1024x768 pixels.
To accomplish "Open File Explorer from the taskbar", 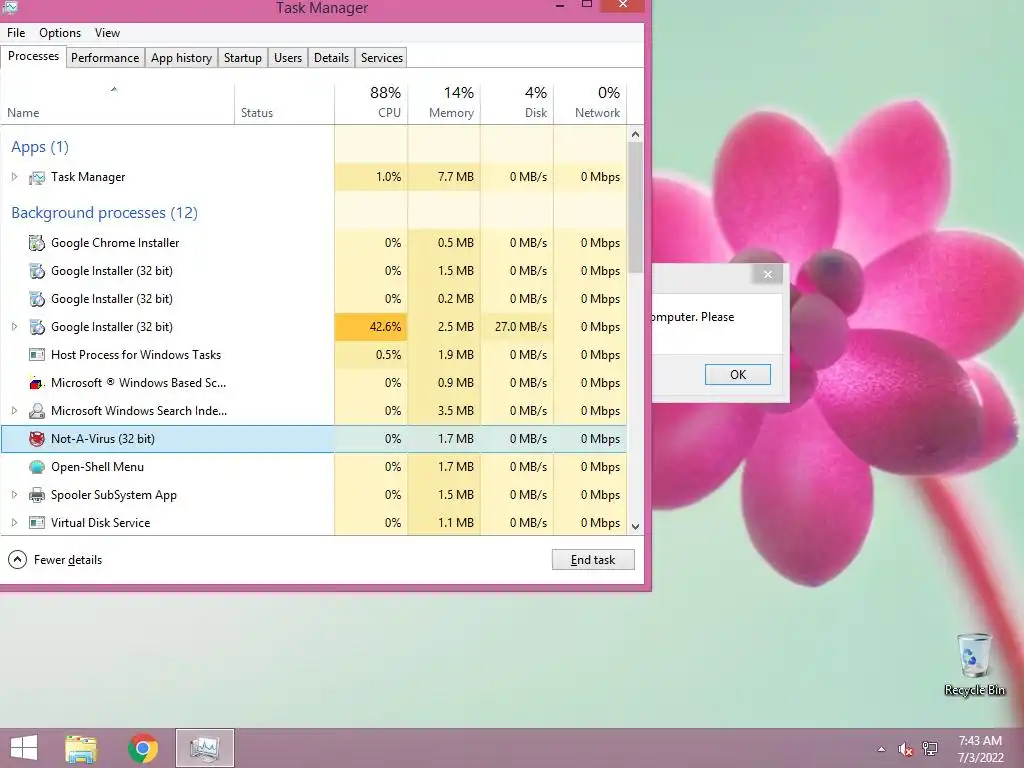I will (81, 748).
